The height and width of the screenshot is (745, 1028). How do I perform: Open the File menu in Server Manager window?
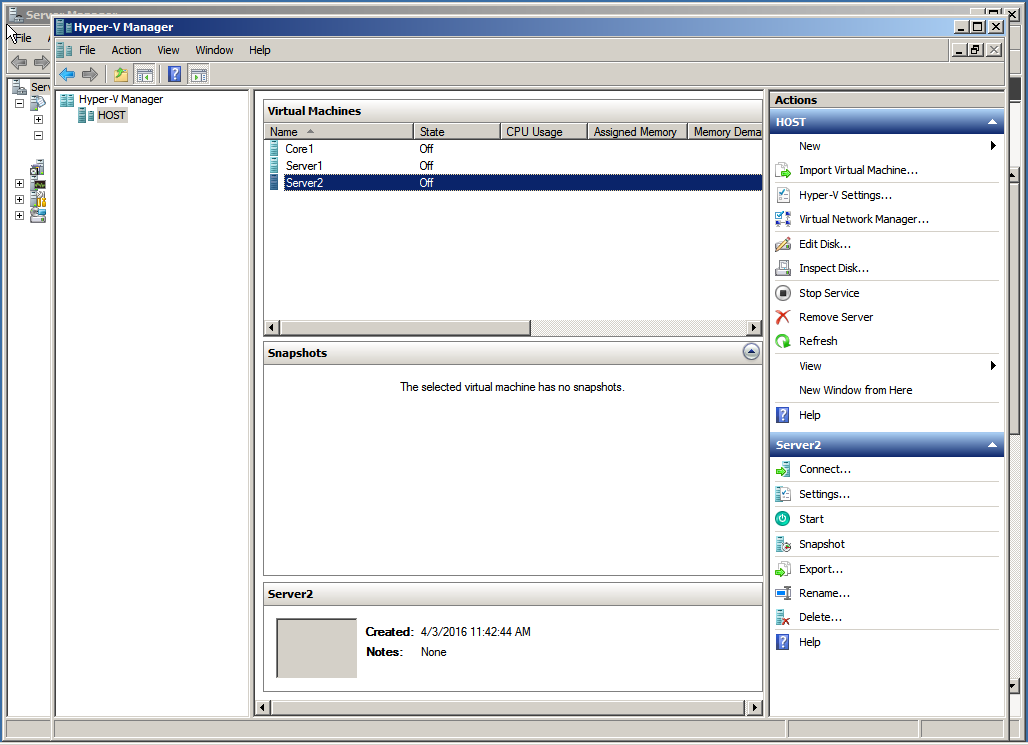tap(24, 38)
